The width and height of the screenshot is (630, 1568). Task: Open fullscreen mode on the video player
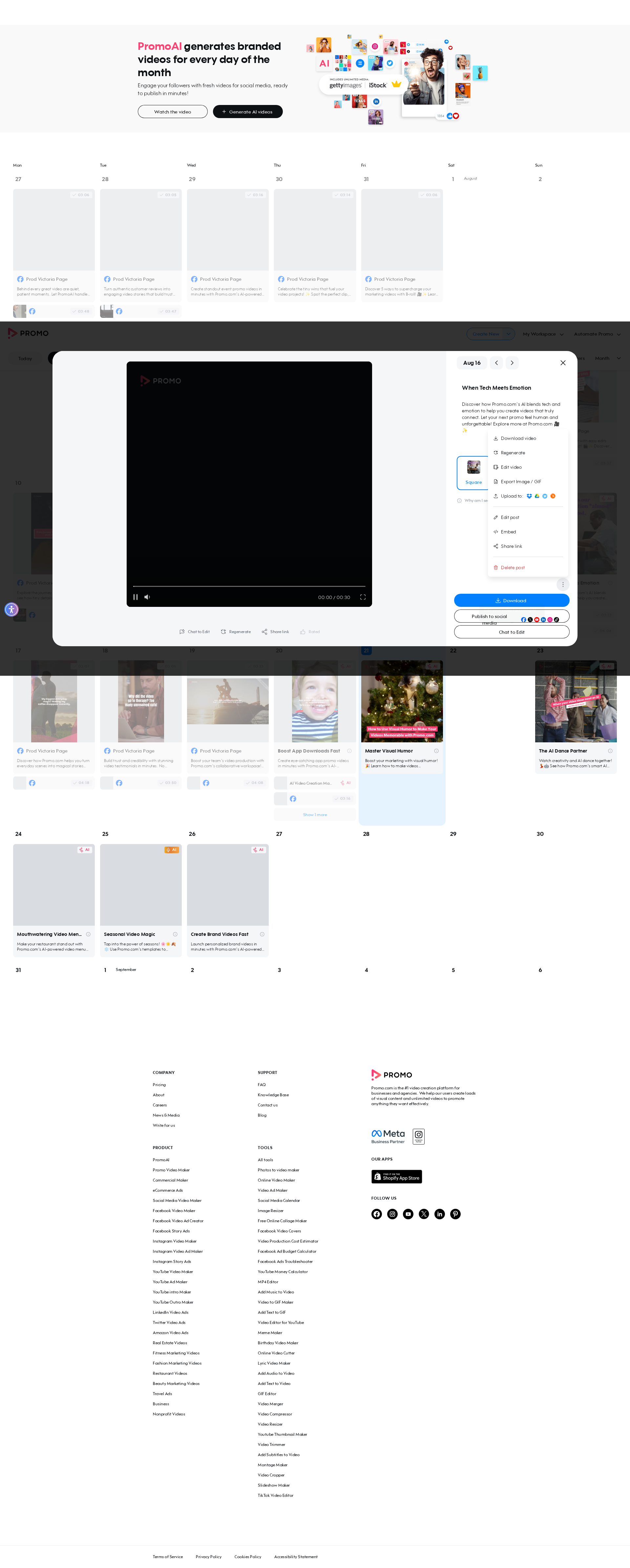(363, 597)
